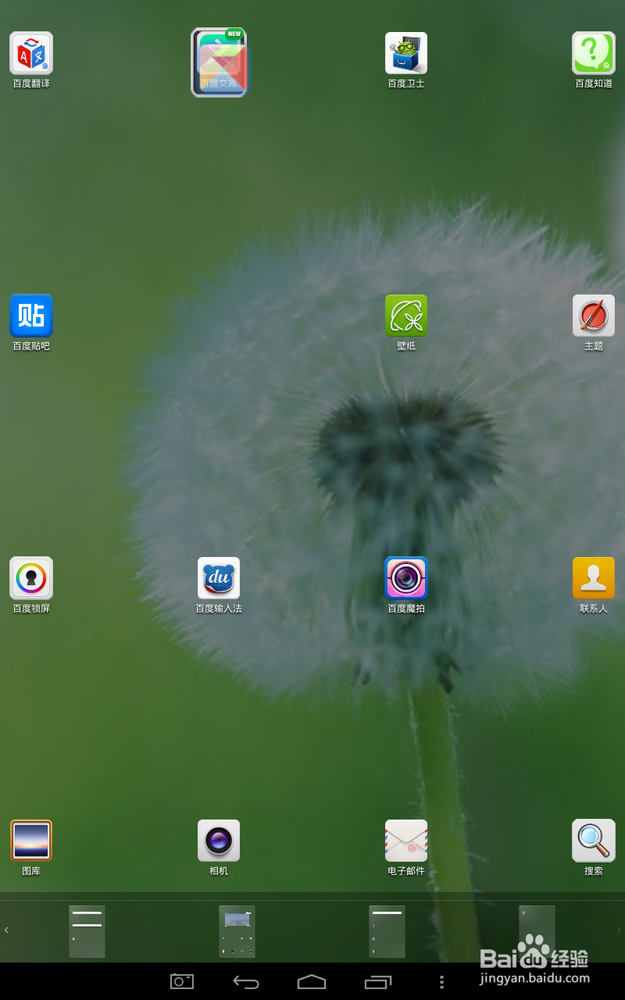Open 百度锁屏 lock screen app
625x1000 pixels.
pos(31,578)
